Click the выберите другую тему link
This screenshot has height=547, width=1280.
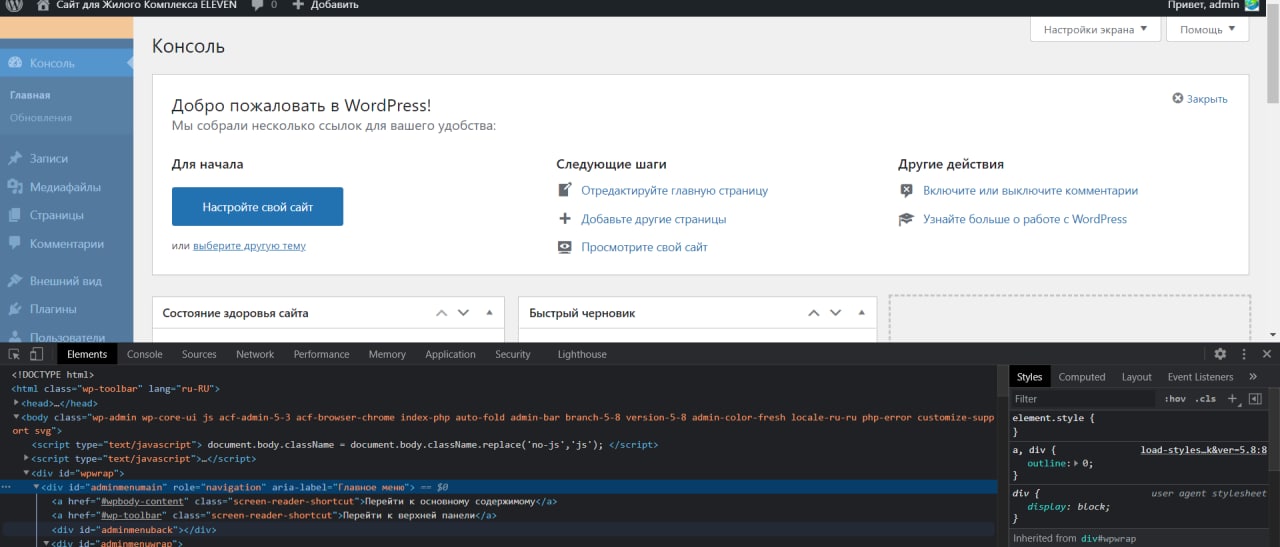tap(249, 245)
